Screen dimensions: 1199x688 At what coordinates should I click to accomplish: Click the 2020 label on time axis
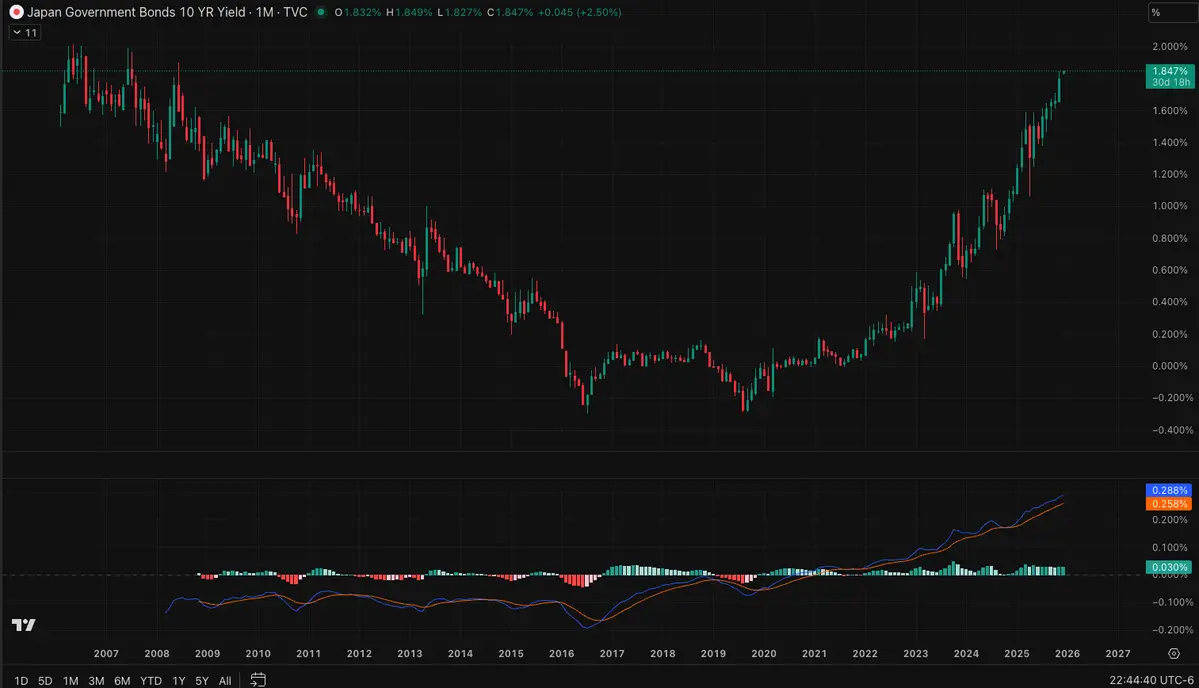point(764,654)
